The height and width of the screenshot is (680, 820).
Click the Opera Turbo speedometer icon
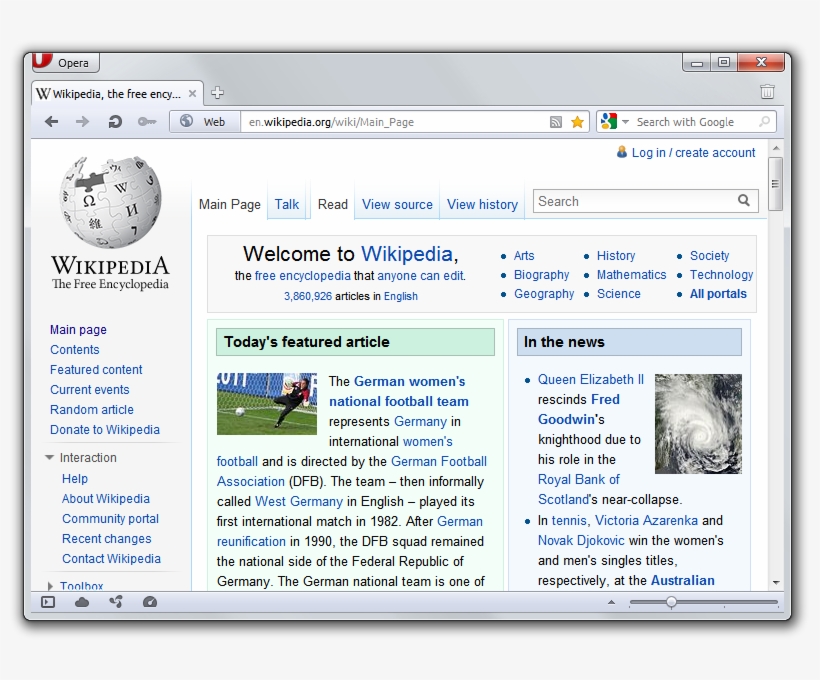click(150, 602)
